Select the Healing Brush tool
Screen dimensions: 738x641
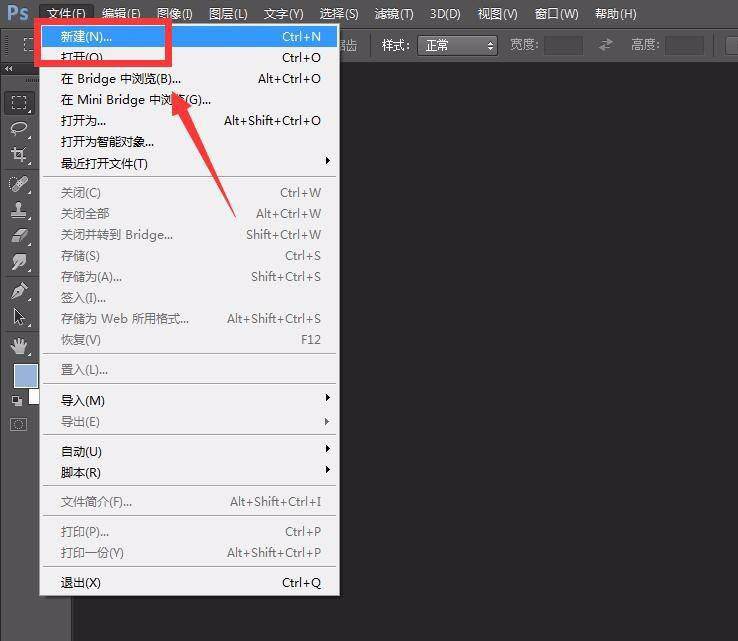tap(19, 184)
